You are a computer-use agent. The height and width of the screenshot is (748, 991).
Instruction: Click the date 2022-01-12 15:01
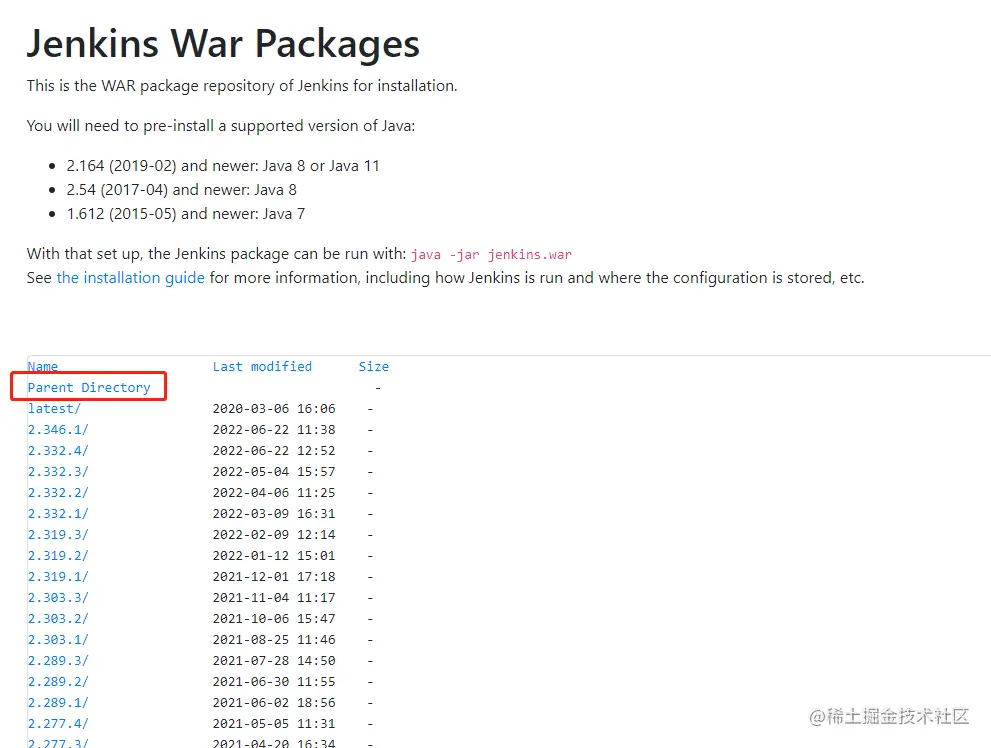click(x=274, y=555)
